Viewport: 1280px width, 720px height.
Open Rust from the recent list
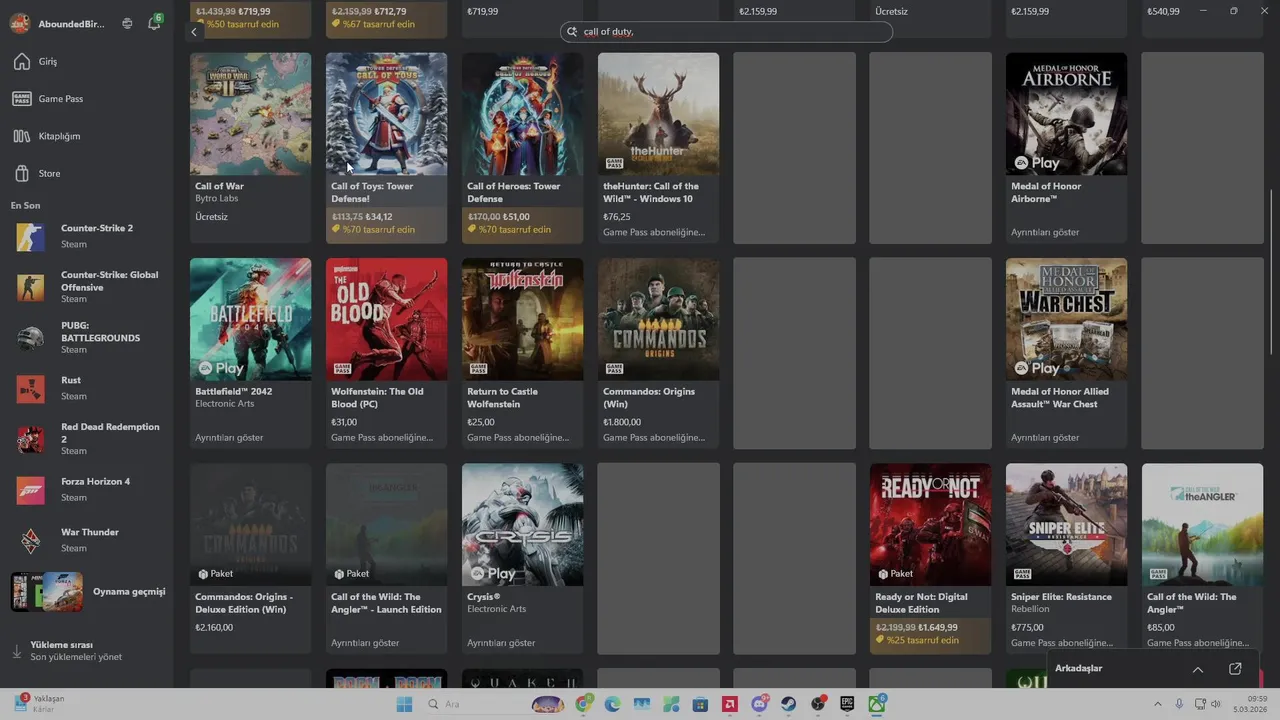(88, 388)
